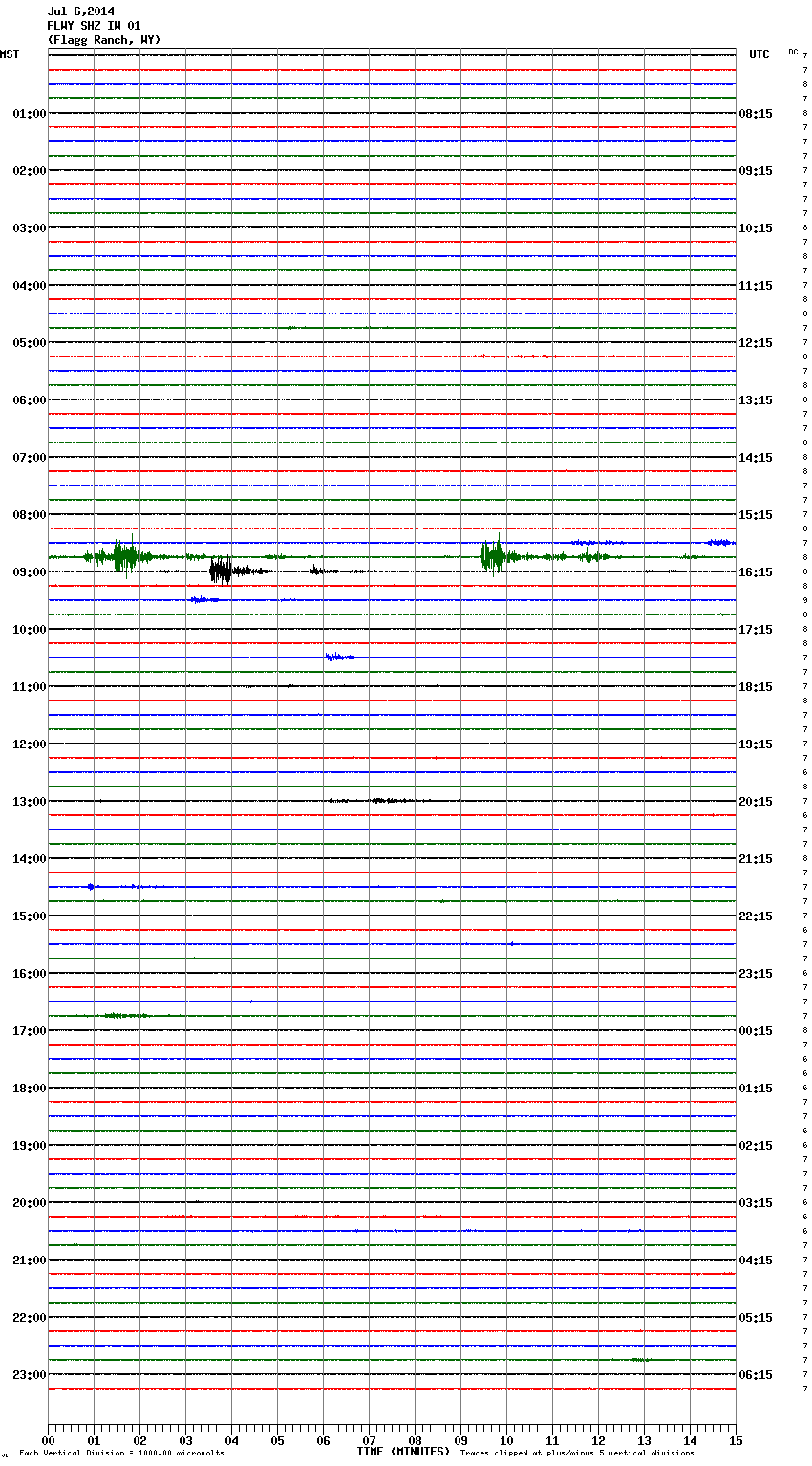Click the 16:15 UTC label
This screenshot has height=1466, width=812.
(x=756, y=572)
